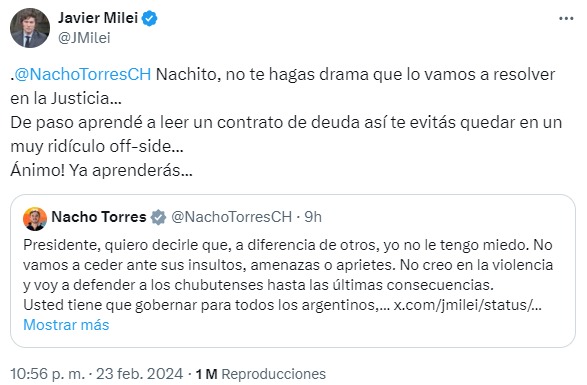Open the x.com/jmilei/status link
587x385 pixels.
click(x=468, y=305)
